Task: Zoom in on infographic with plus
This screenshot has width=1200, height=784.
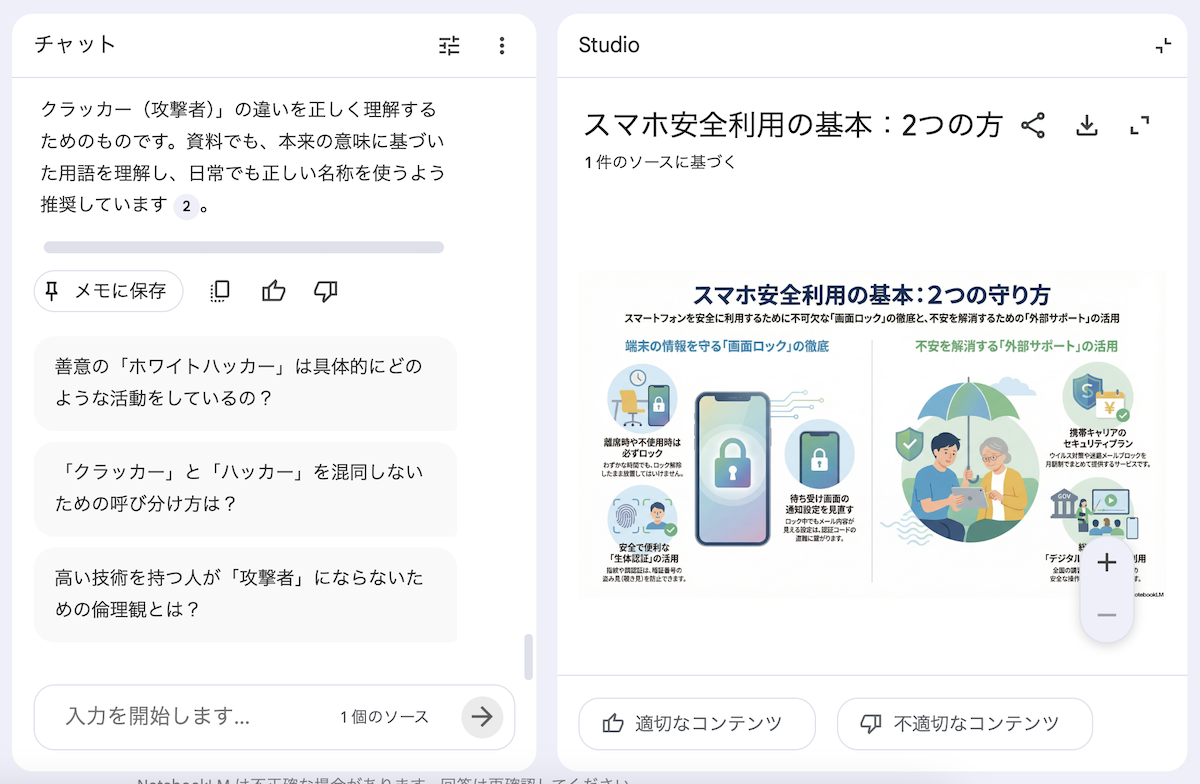Action: point(1106,563)
